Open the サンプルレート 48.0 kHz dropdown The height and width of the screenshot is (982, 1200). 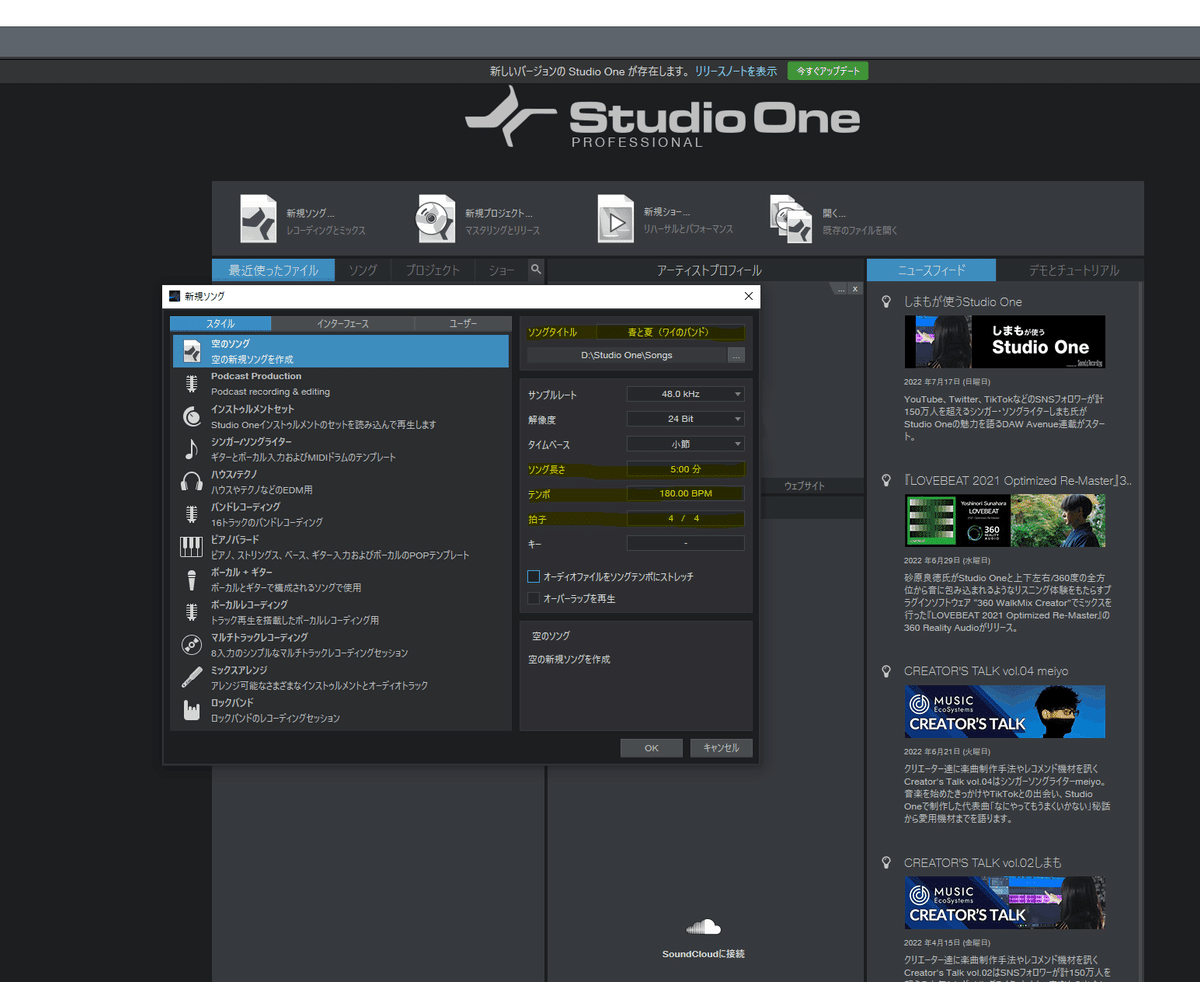(685, 394)
